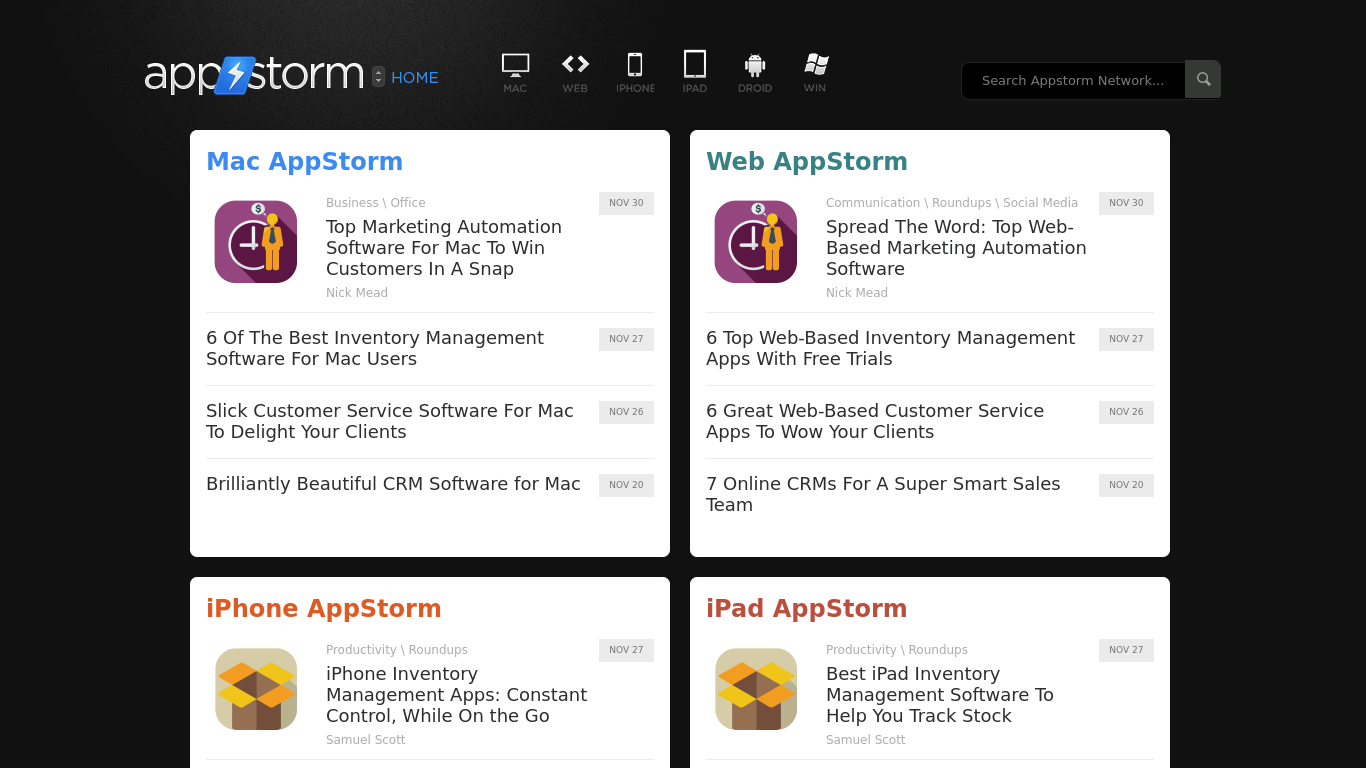This screenshot has width=1366, height=768.
Task: Click the Mac marketing automation article thumbnail
Action: 256,242
